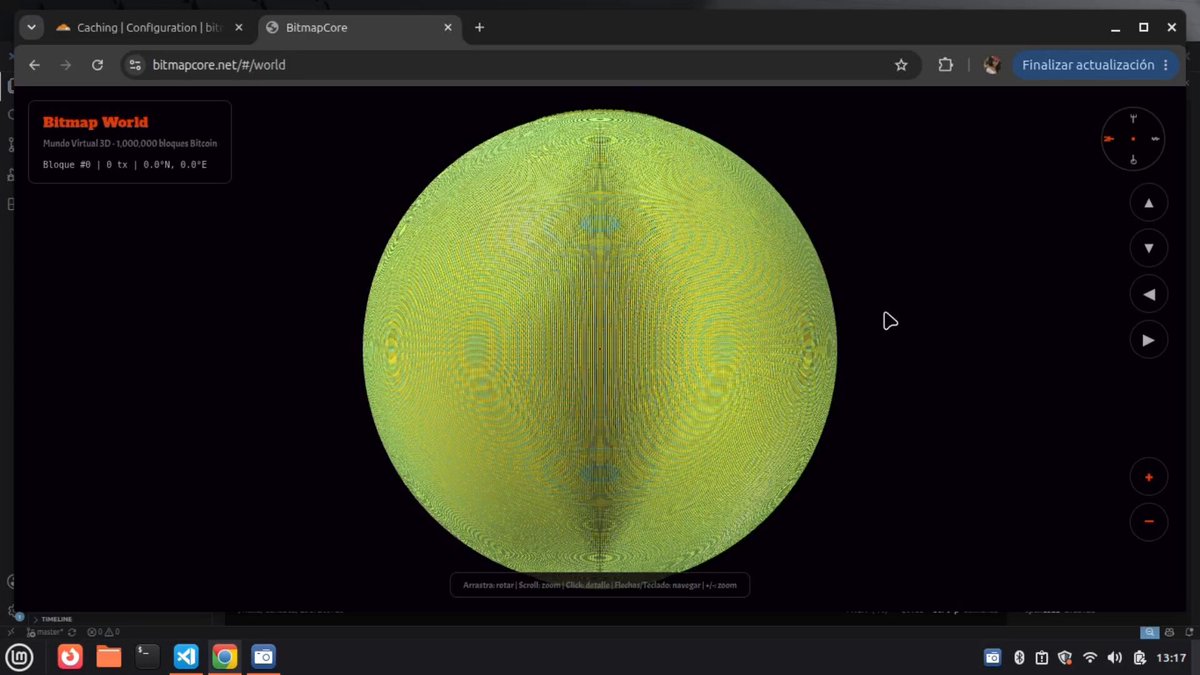Viewport: 1200px width, 675px height.
Task: Click the 13:17 system clock
Action: pos(1171,657)
